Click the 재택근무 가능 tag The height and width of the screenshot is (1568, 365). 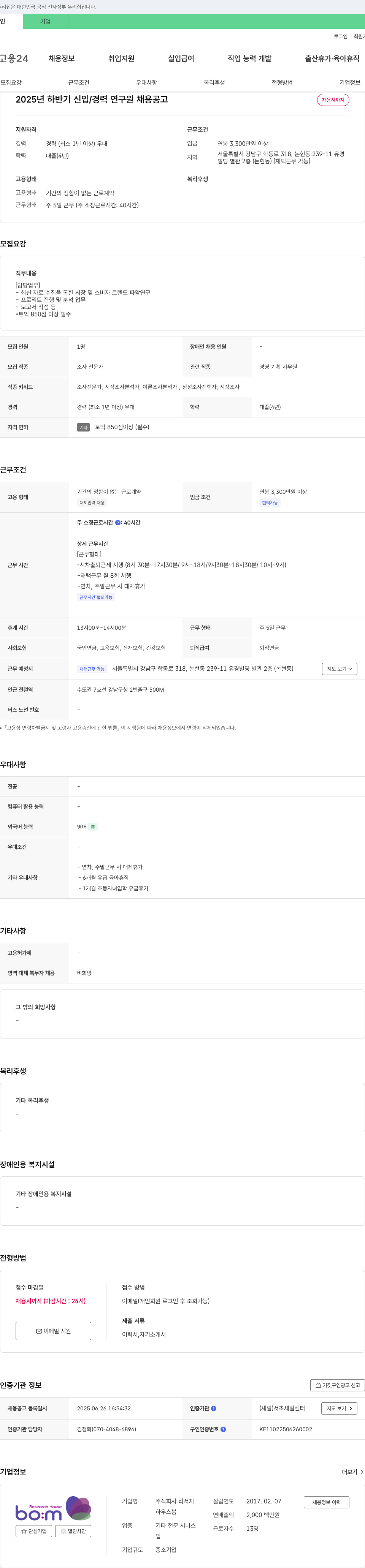(x=92, y=669)
